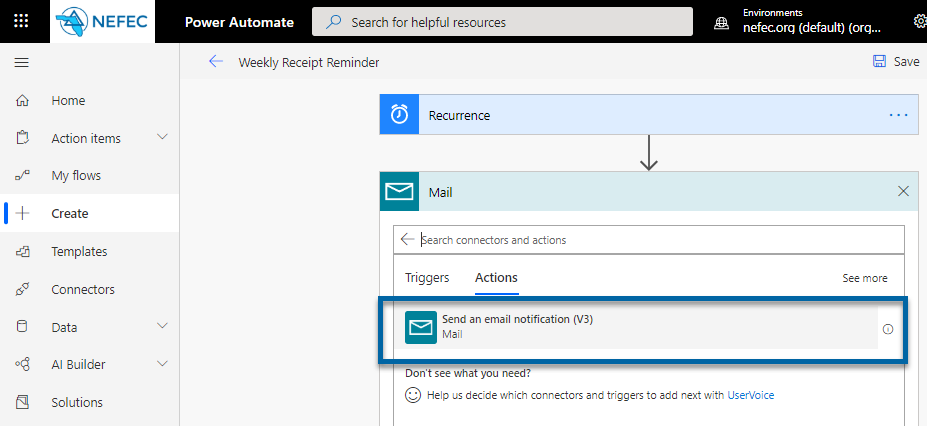Expand the AI Builder chevron

[163, 364]
